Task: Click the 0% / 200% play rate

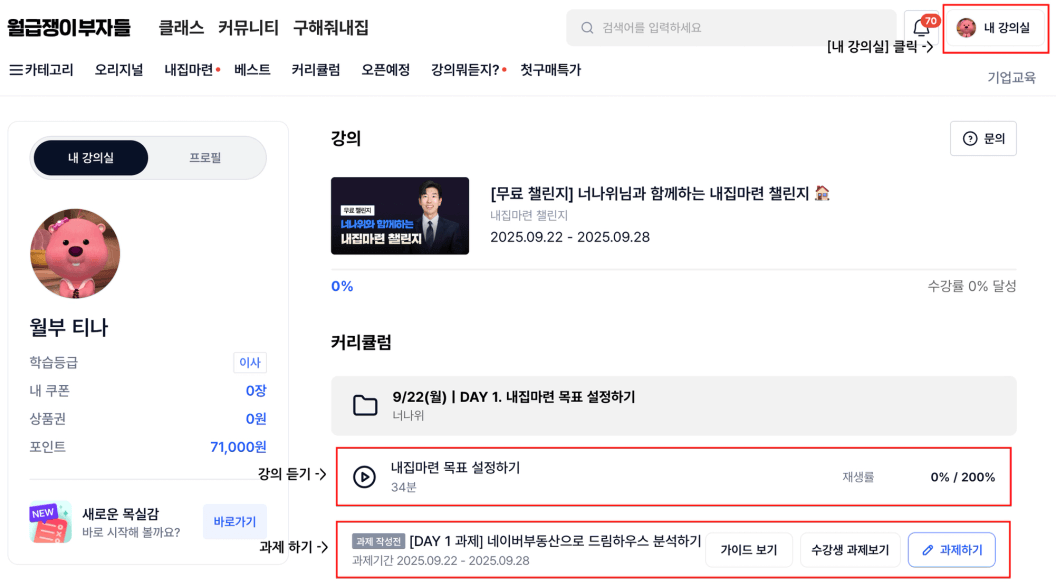Action: [962, 477]
